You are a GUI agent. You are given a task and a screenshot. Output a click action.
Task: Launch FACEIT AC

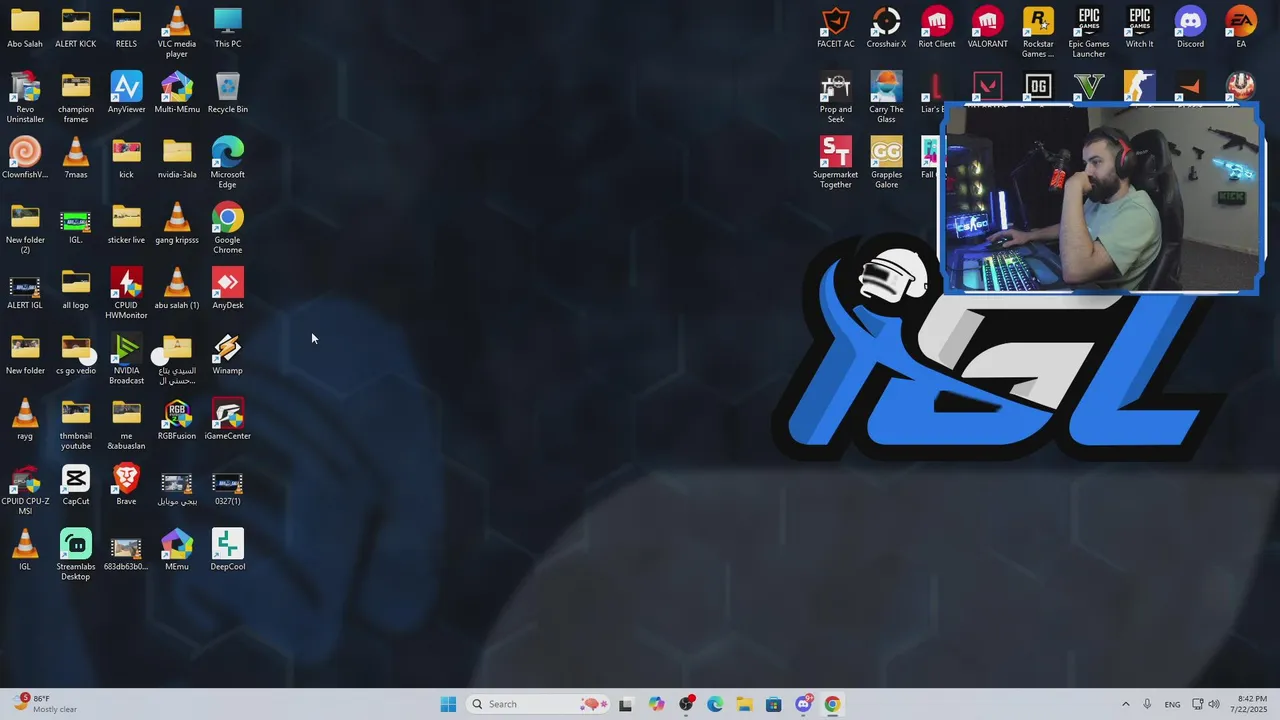point(836,28)
